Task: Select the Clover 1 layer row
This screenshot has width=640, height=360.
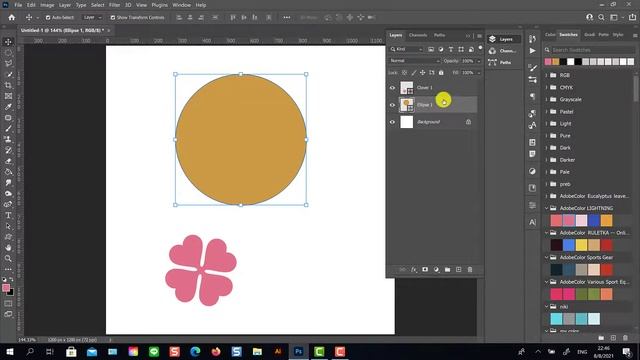Action: click(432, 88)
